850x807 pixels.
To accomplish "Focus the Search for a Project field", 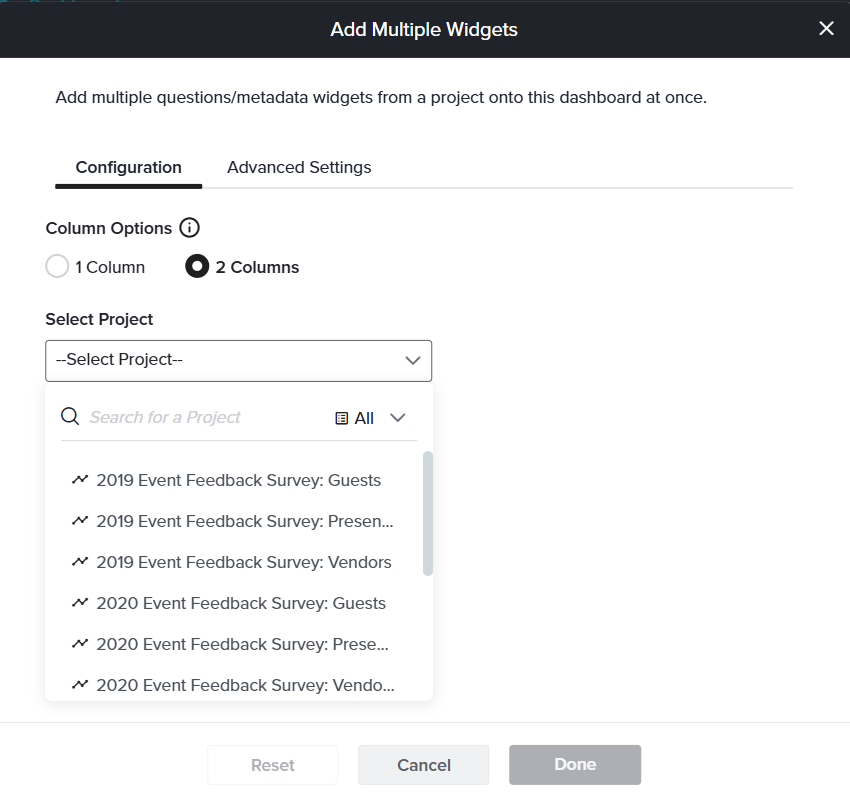I will coord(200,418).
